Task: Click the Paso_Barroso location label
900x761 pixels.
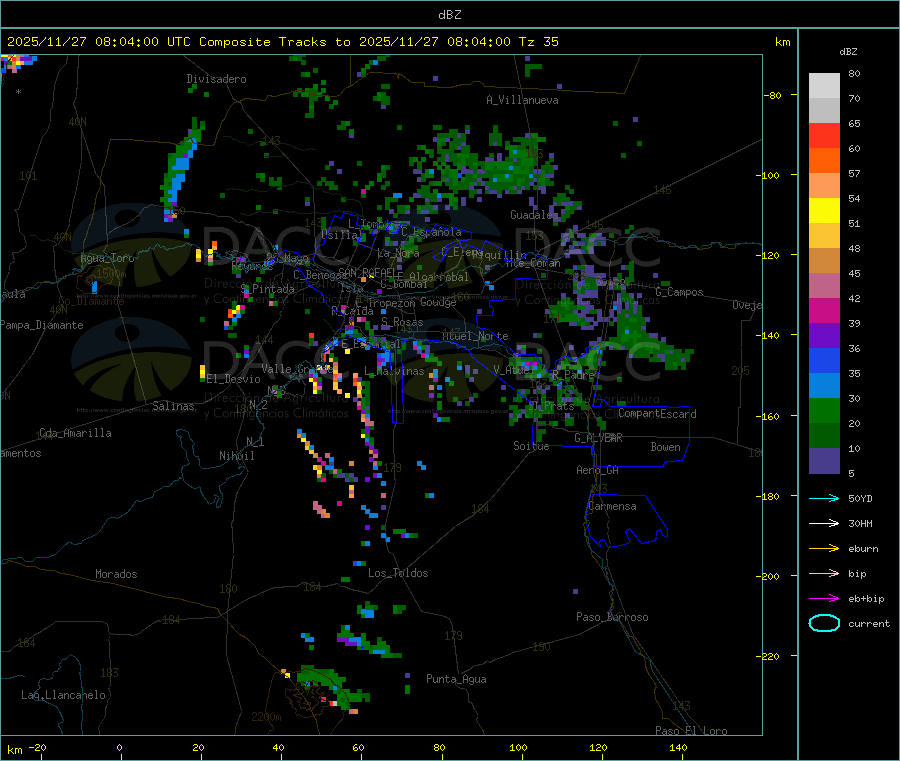Action: 612,617
